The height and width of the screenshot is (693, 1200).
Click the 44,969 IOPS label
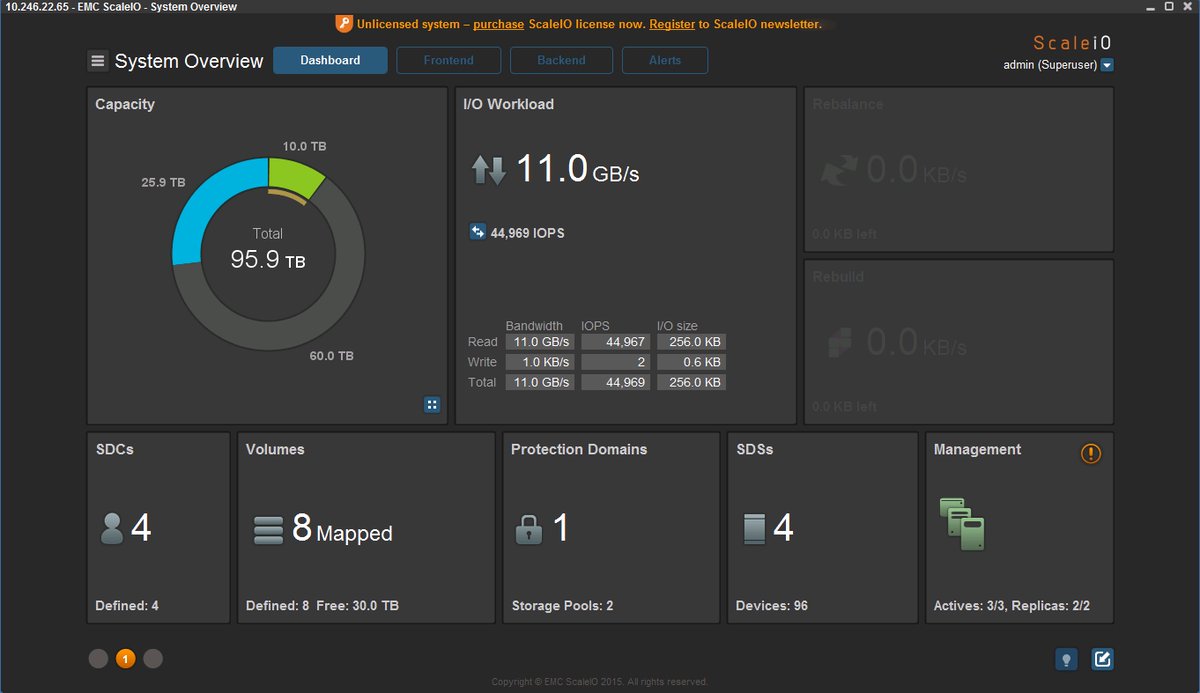coord(527,233)
